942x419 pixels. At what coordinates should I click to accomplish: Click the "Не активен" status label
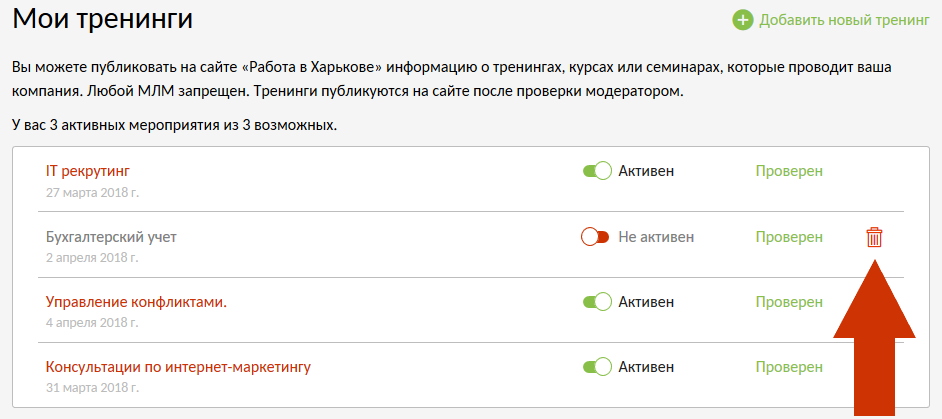pyautogui.click(x=656, y=237)
